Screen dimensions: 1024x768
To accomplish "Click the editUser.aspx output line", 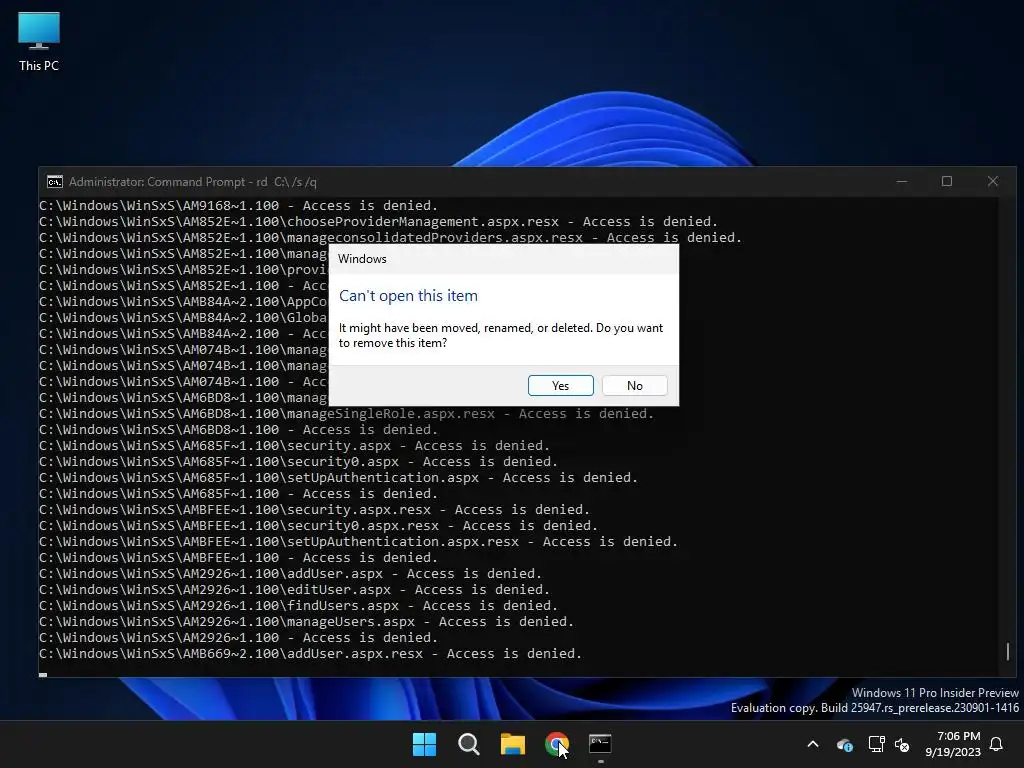I will point(295,590).
